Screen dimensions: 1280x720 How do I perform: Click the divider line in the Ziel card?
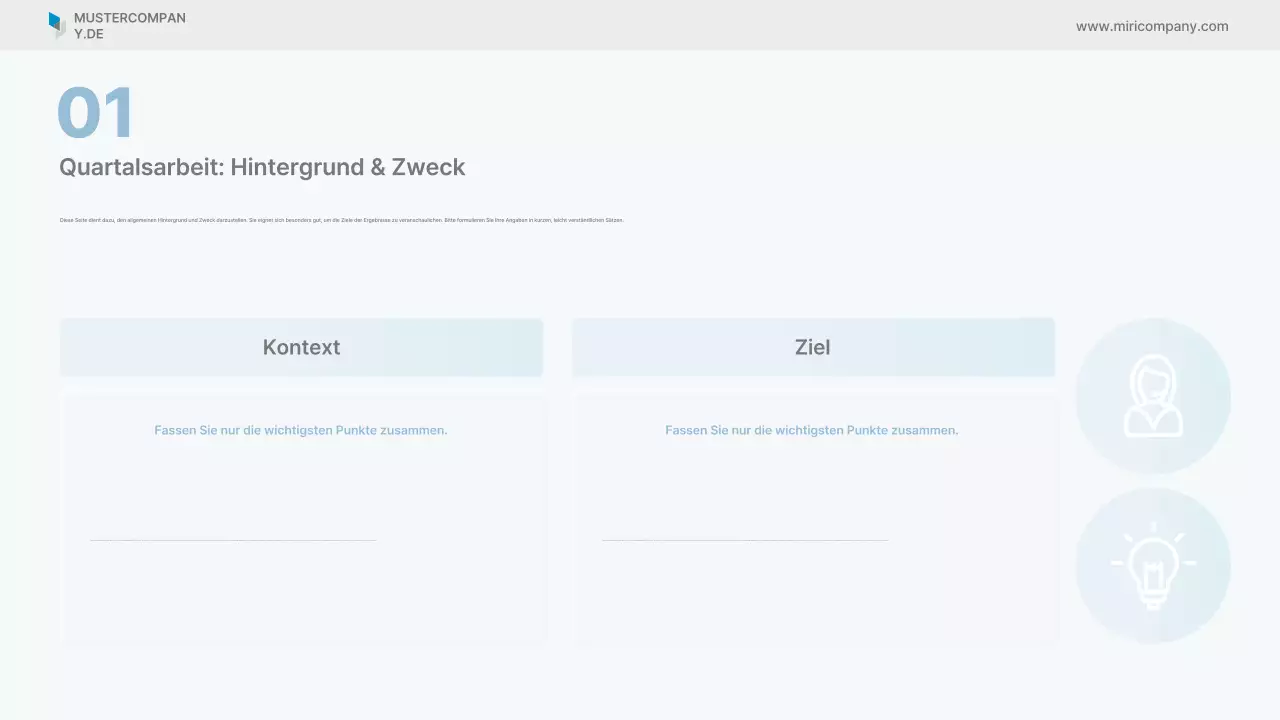pos(744,540)
